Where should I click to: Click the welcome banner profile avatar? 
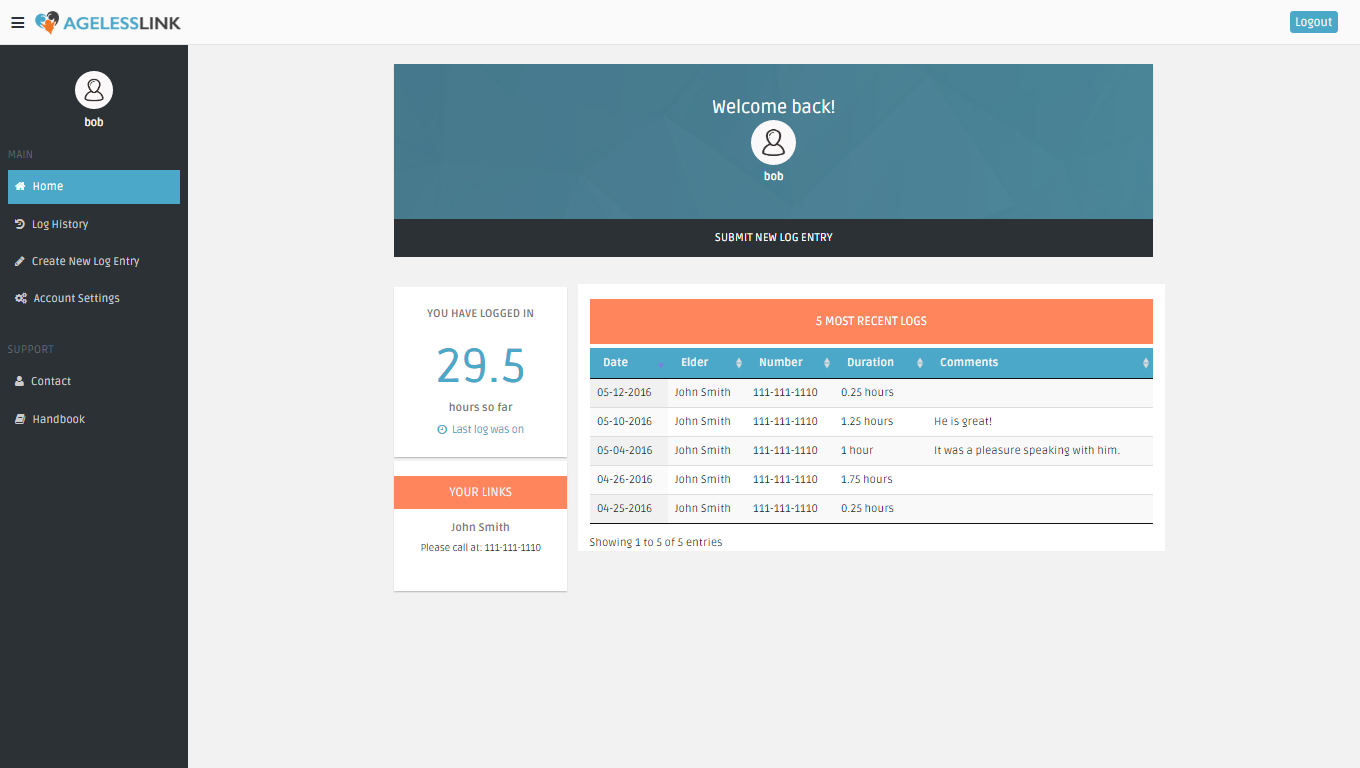click(773, 143)
